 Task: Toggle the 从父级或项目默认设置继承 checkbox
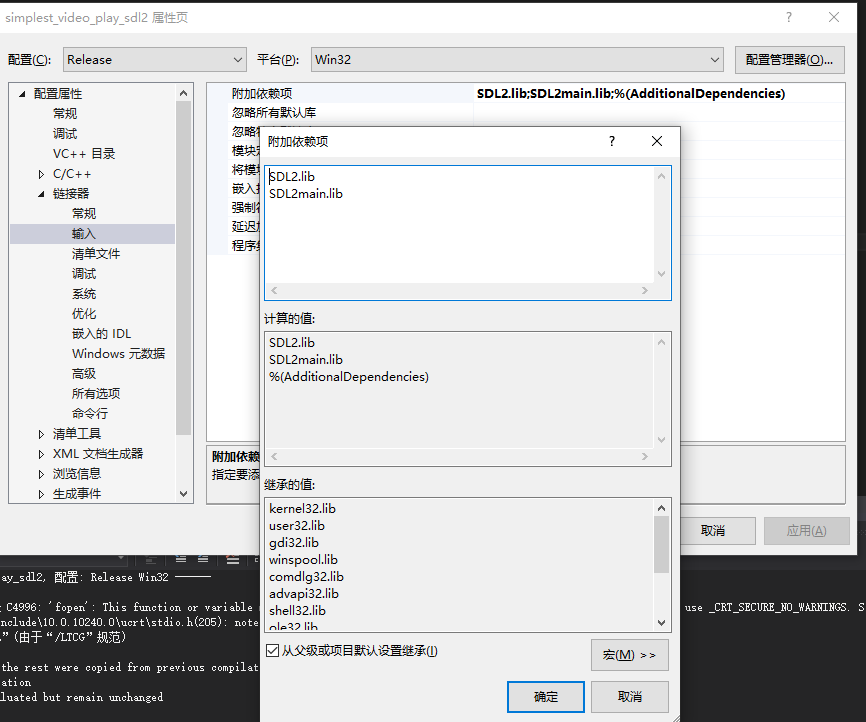click(x=272, y=649)
